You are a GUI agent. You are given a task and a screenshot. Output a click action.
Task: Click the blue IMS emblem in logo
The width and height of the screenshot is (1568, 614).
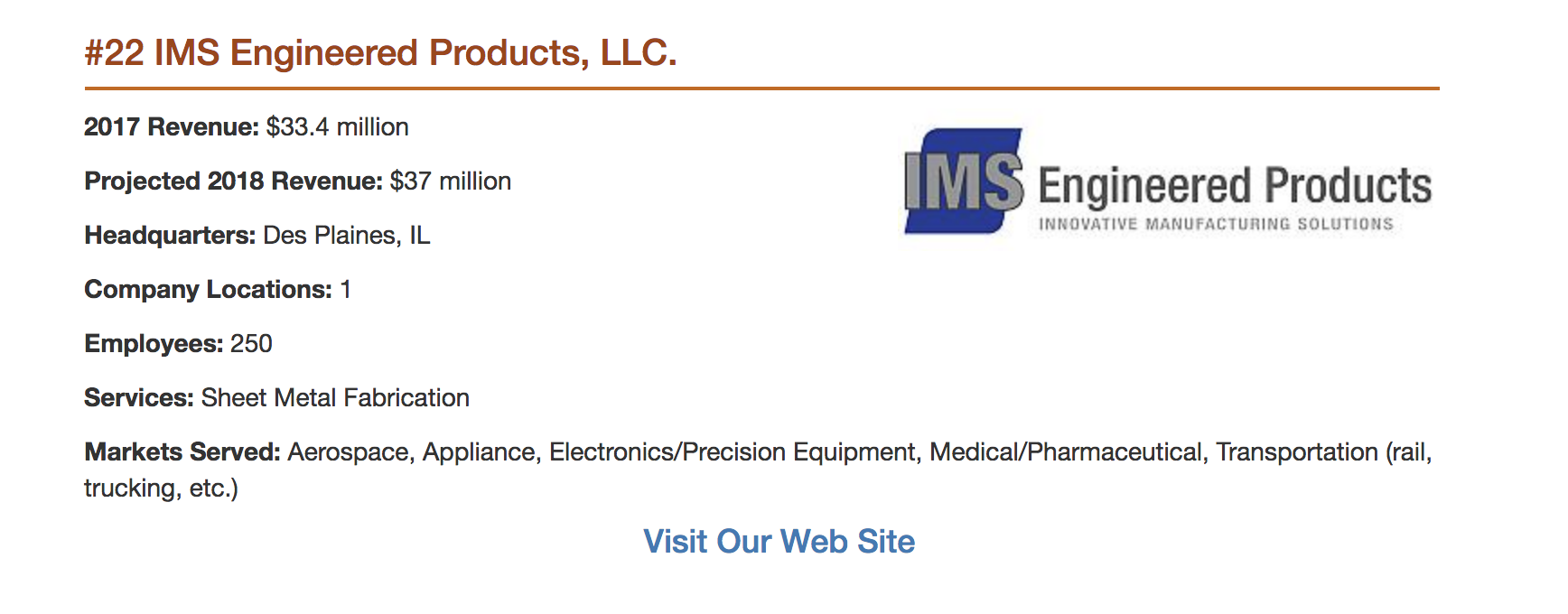coord(964,181)
